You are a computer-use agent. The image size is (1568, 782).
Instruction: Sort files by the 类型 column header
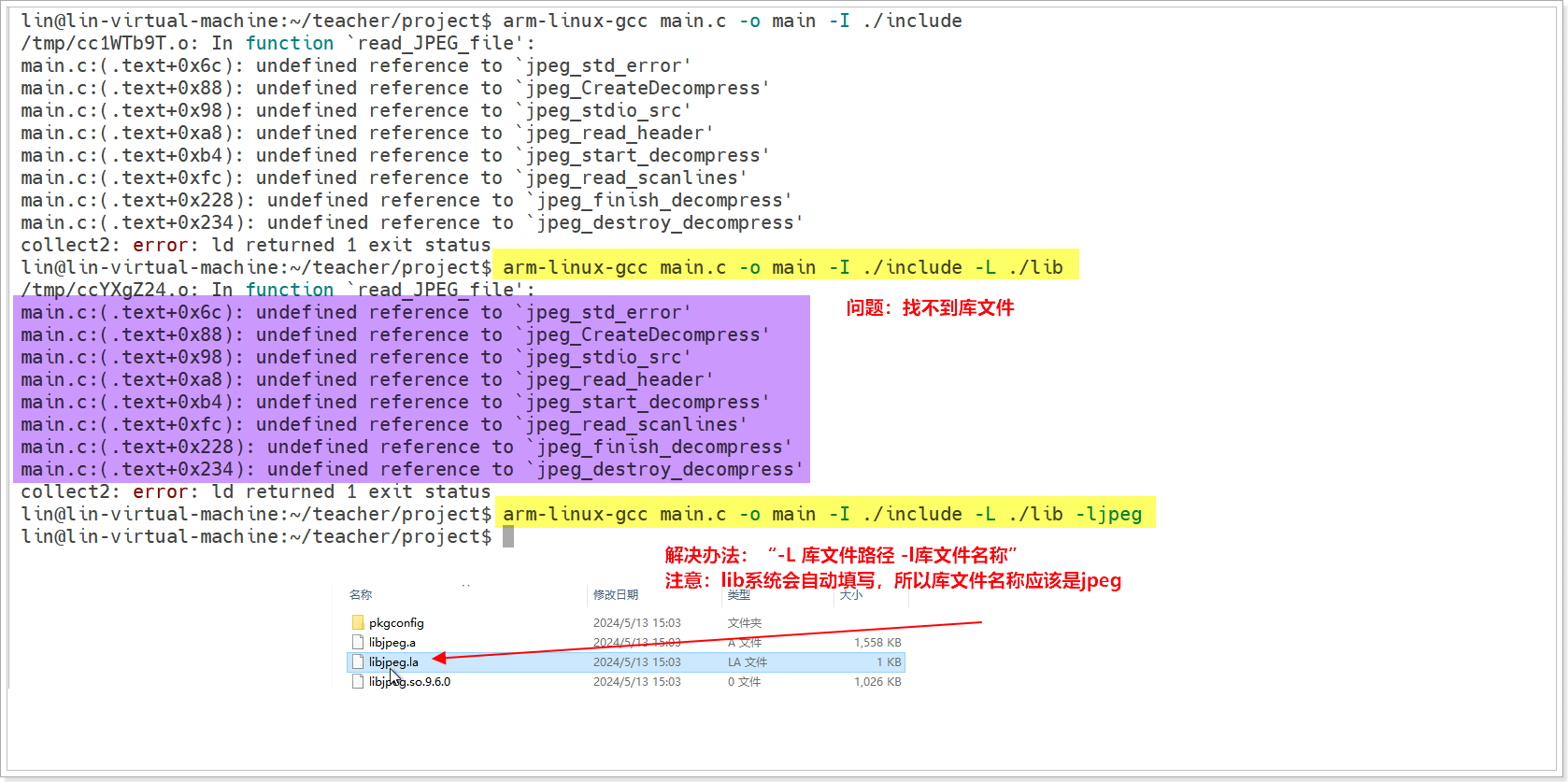click(x=739, y=594)
